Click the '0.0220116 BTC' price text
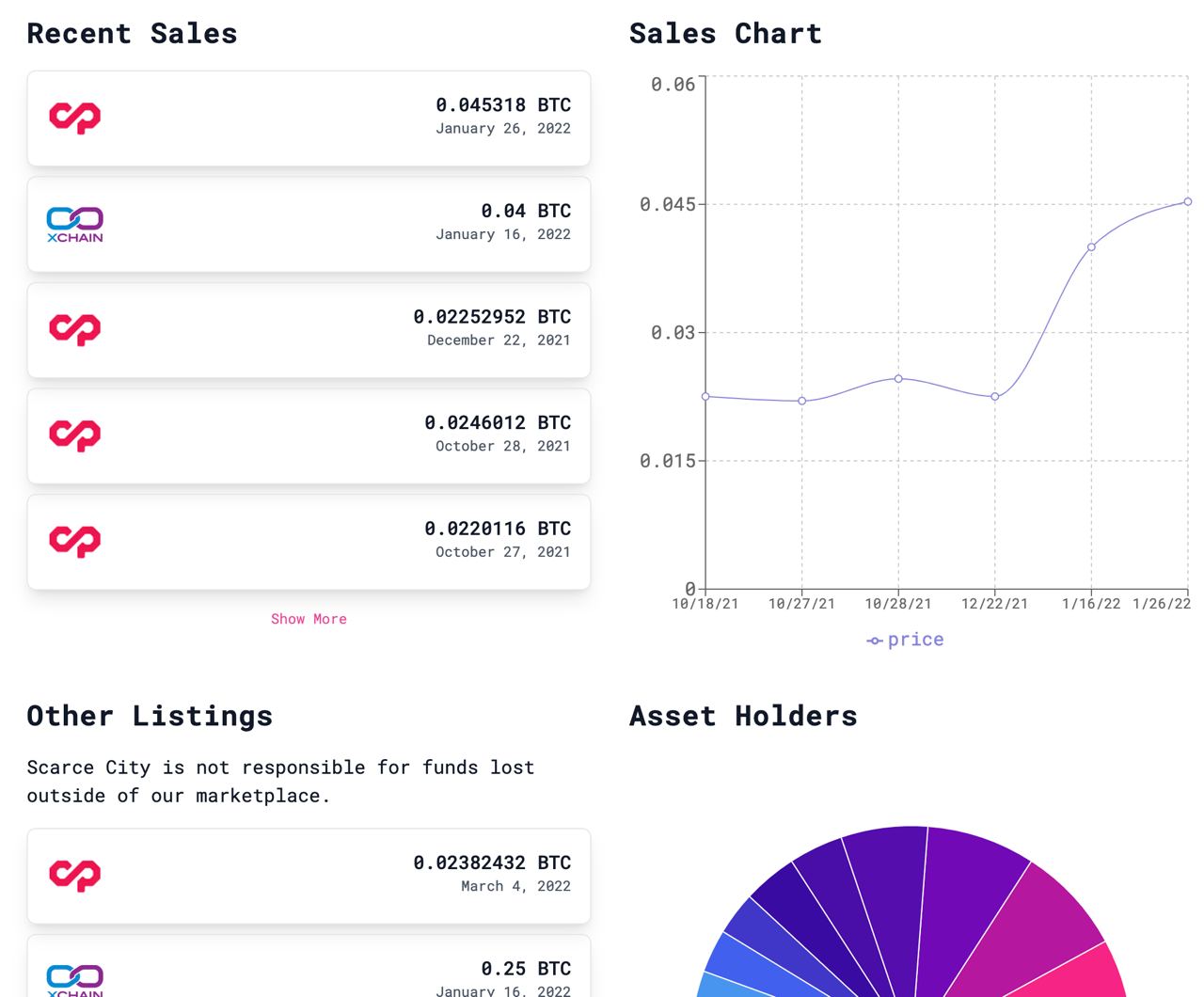Screen dimensions: 1204x997 (x=498, y=530)
